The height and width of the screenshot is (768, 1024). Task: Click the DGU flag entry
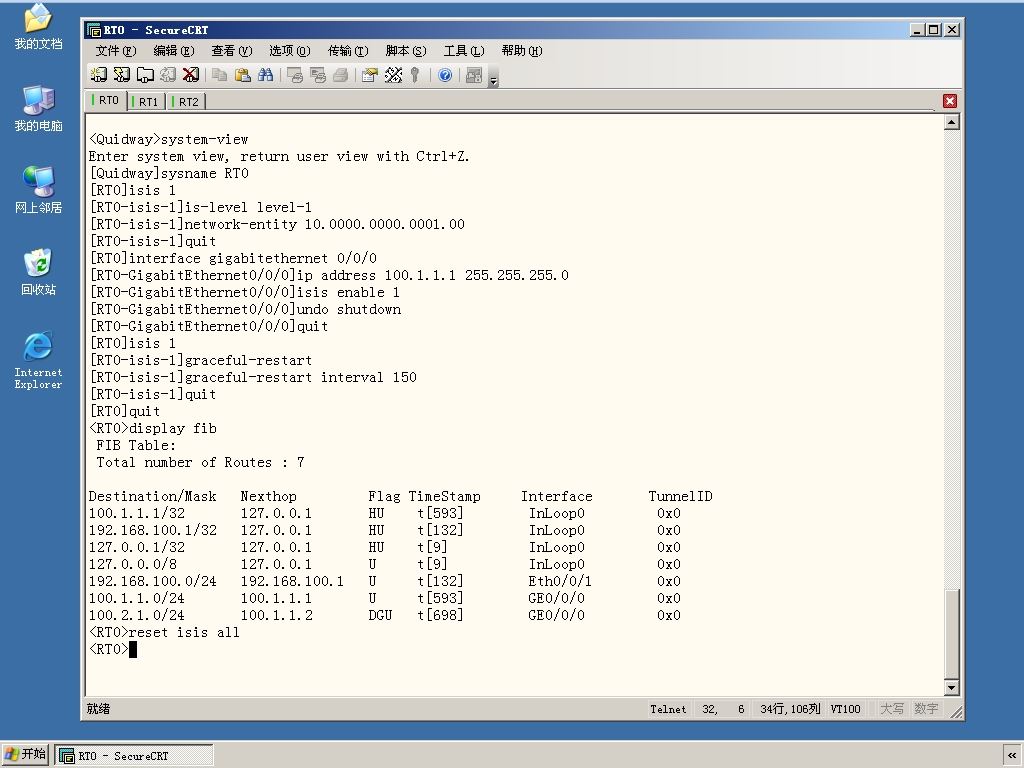pyautogui.click(x=380, y=615)
